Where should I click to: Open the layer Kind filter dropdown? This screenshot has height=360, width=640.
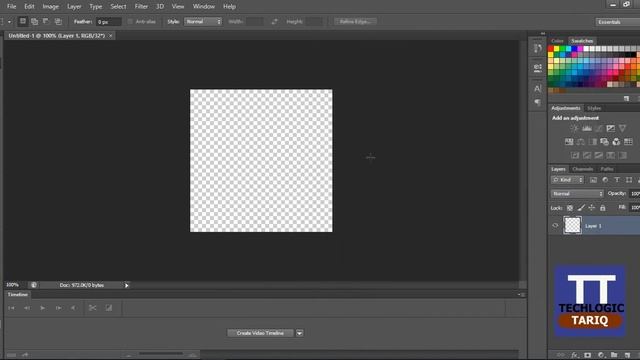tap(567, 180)
